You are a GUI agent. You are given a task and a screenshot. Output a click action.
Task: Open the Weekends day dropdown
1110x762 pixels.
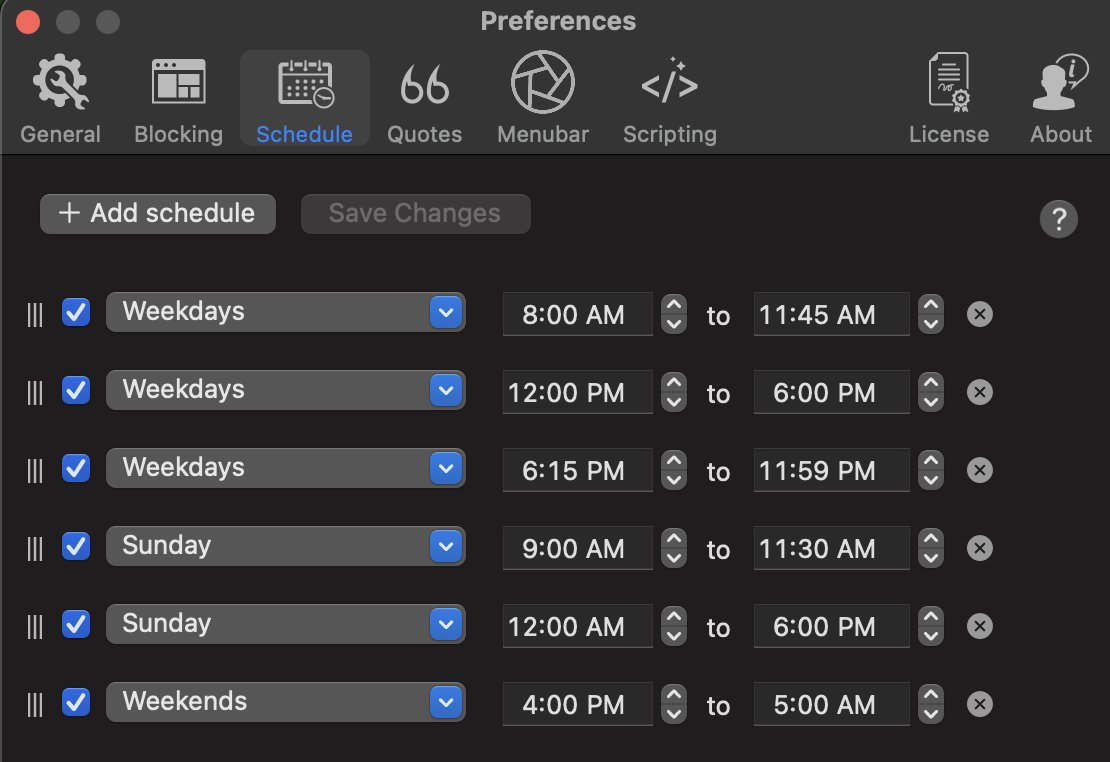pos(285,702)
